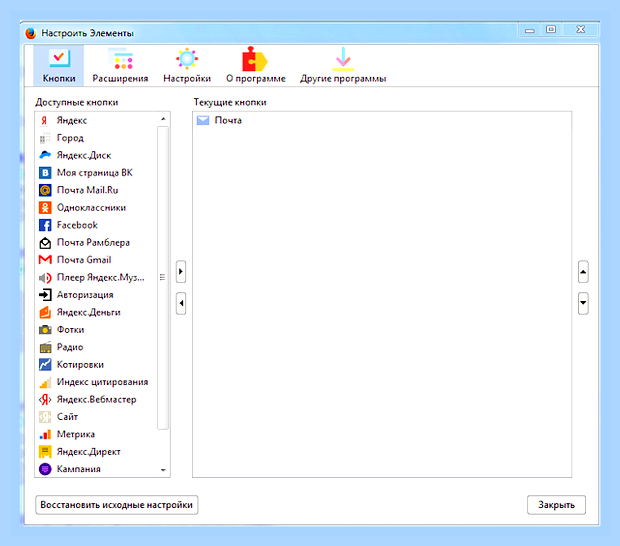620x546 pixels.
Task: Move current button up
Action: (x=583, y=272)
